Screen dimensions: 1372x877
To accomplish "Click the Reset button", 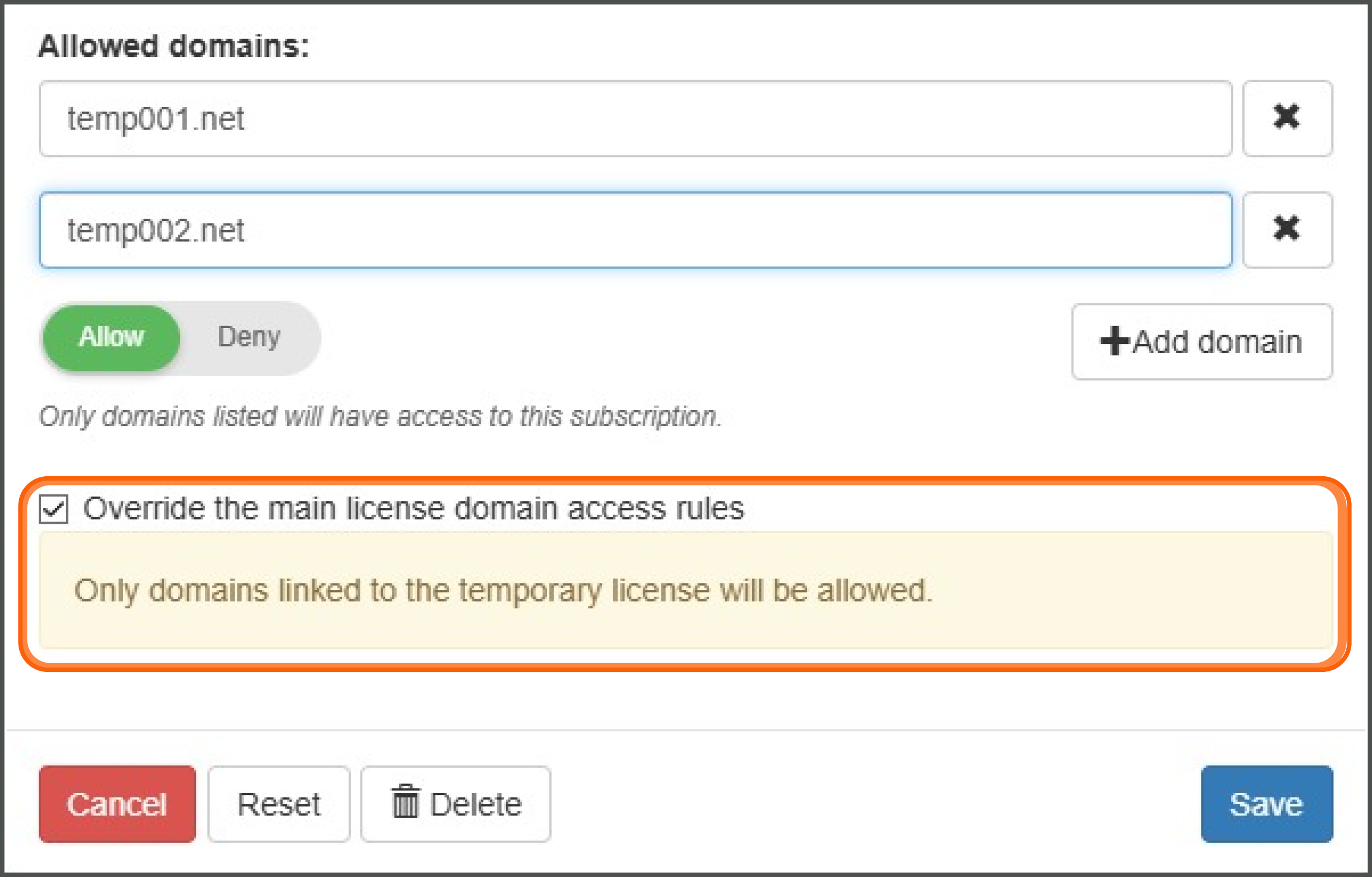I will point(278,804).
